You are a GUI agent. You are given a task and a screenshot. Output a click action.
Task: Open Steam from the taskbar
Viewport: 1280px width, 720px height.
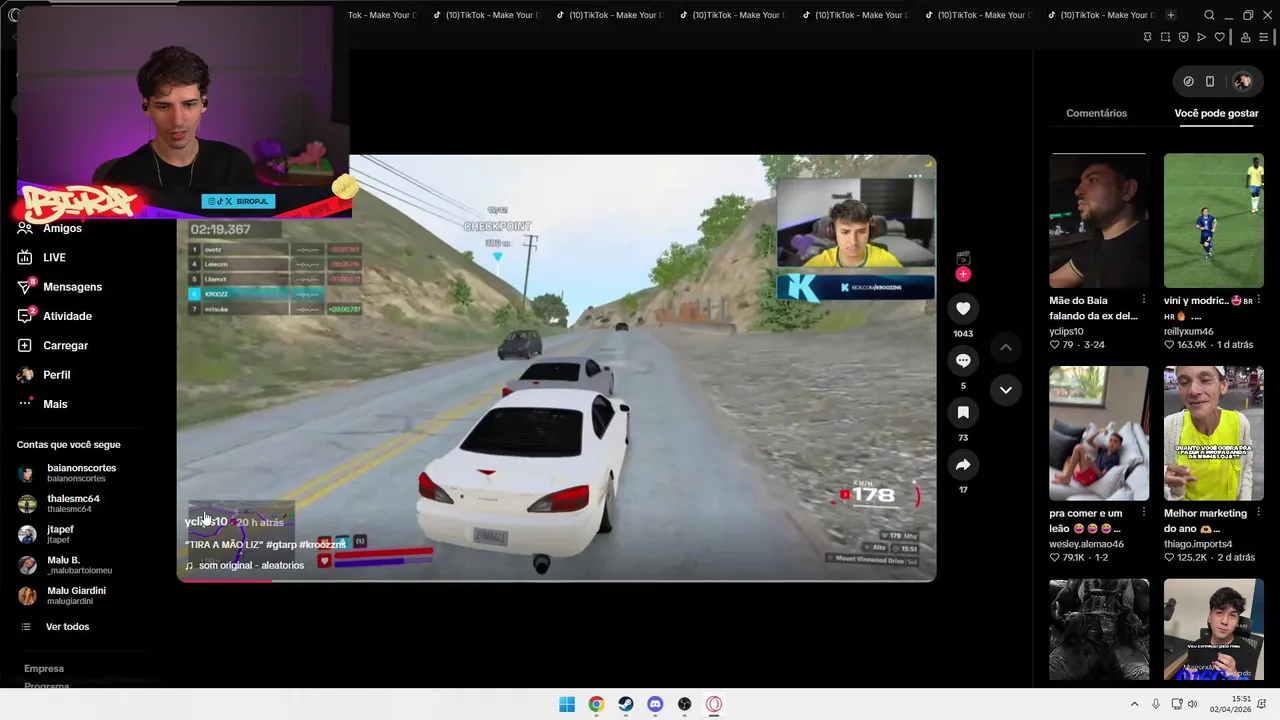click(626, 704)
